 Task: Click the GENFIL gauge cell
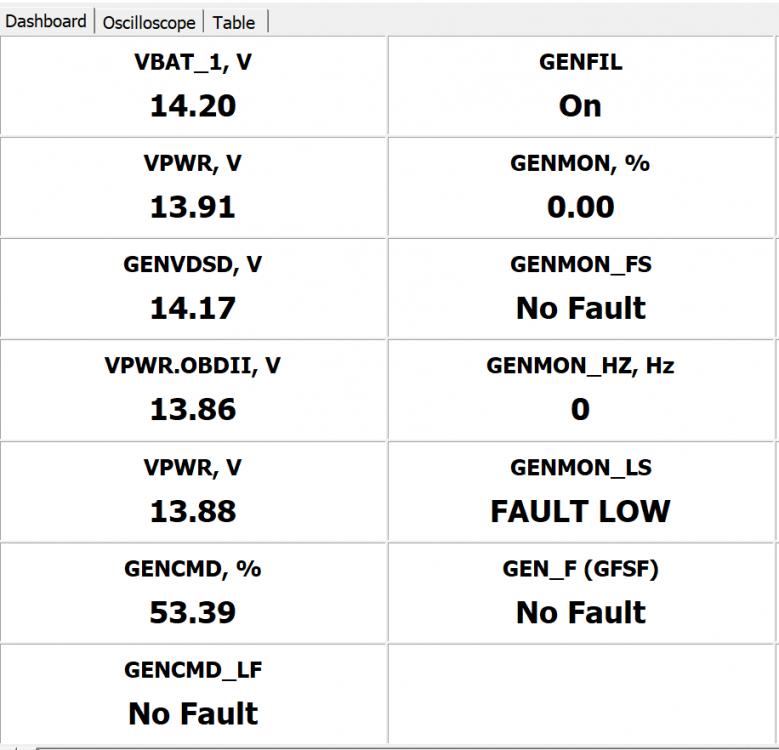pyautogui.click(x=581, y=86)
